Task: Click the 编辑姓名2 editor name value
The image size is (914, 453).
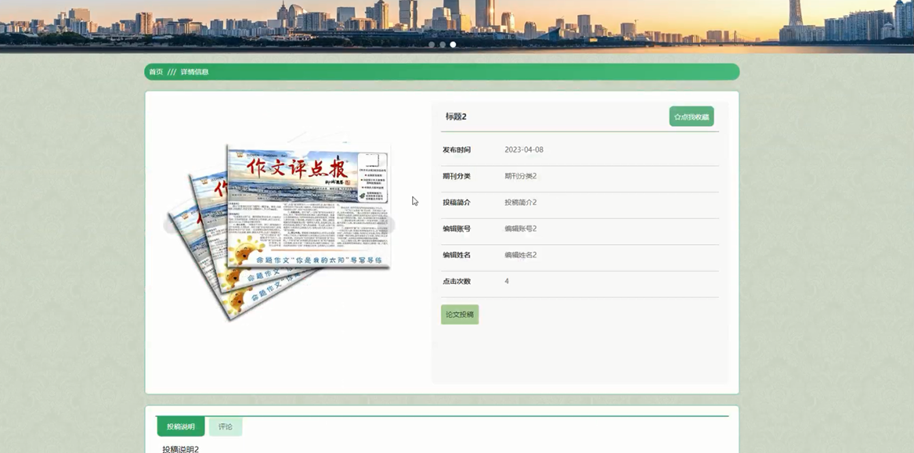Action: [521, 255]
